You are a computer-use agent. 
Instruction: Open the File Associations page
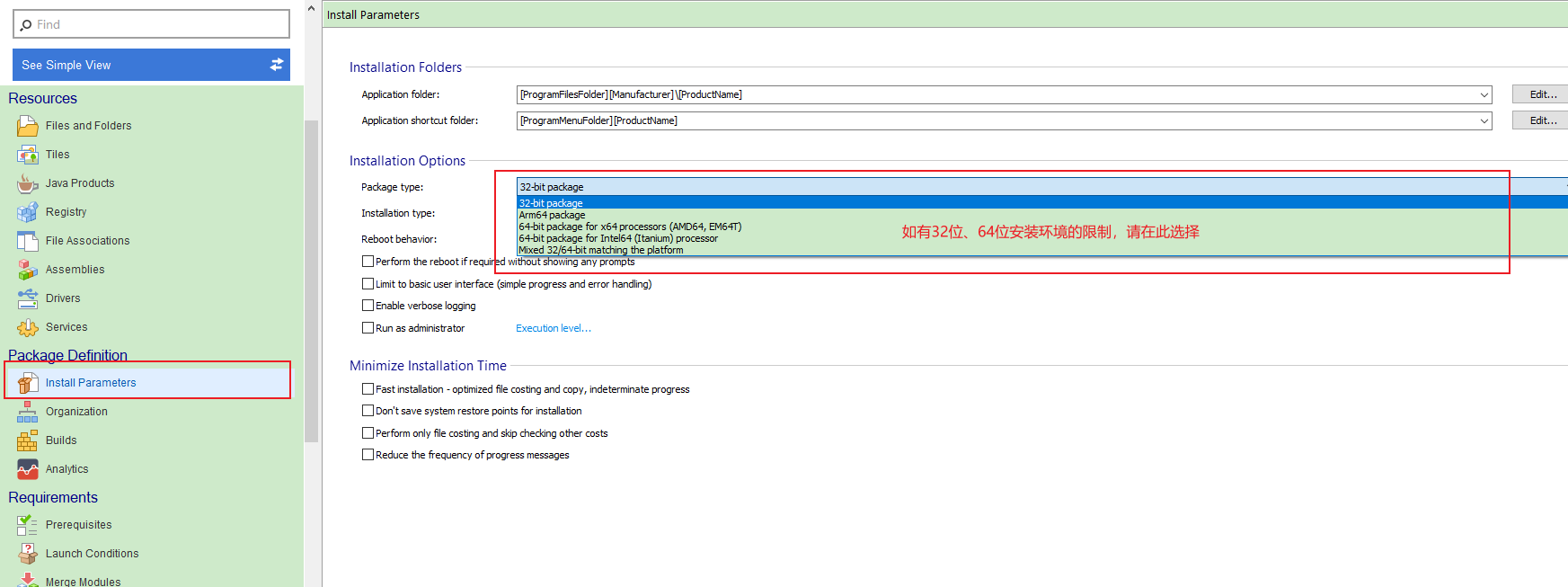click(x=87, y=241)
